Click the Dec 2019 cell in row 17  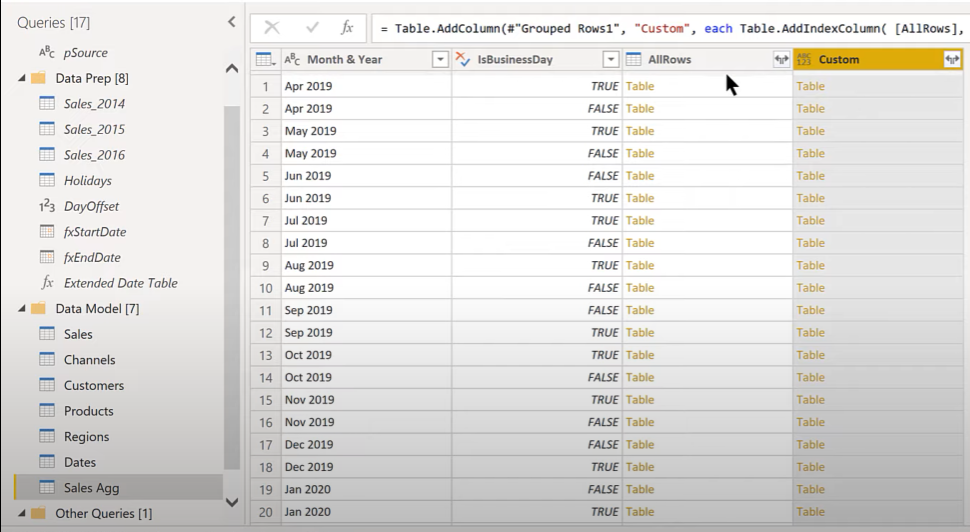(x=366, y=444)
